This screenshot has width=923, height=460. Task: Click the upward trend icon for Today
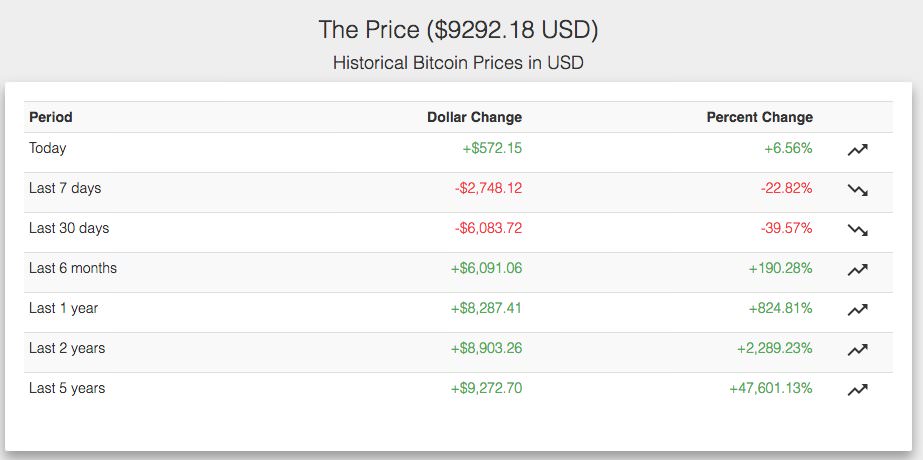(858, 150)
